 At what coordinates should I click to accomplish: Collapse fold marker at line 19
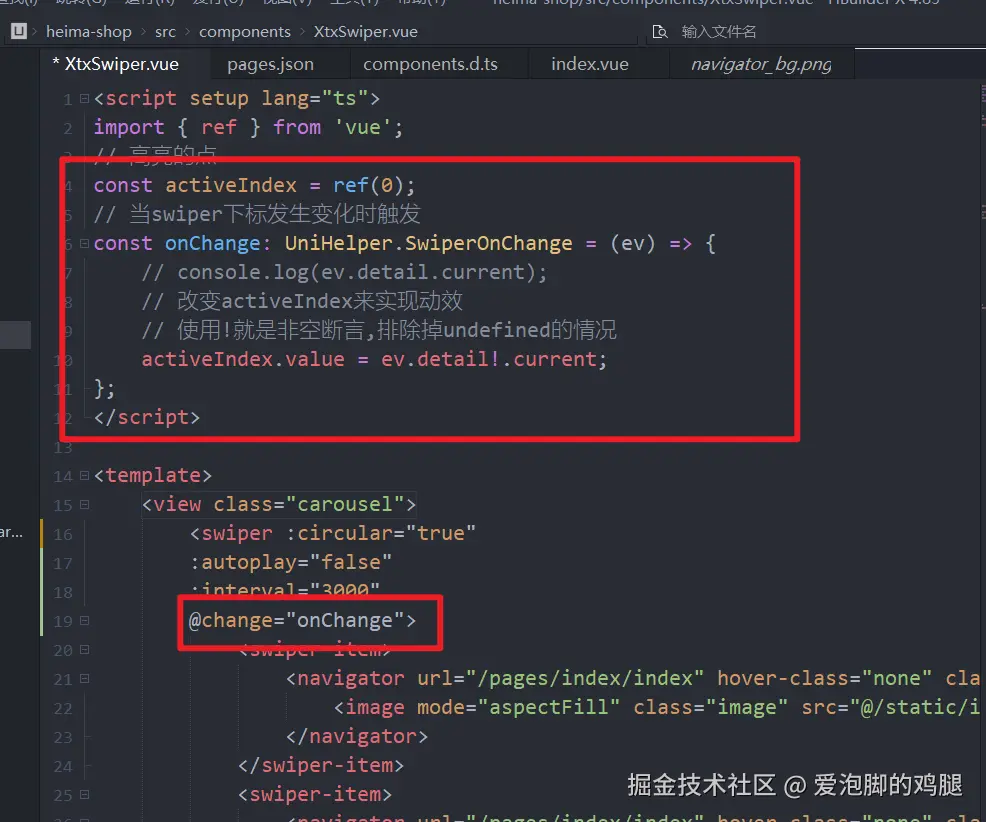(84, 621)
